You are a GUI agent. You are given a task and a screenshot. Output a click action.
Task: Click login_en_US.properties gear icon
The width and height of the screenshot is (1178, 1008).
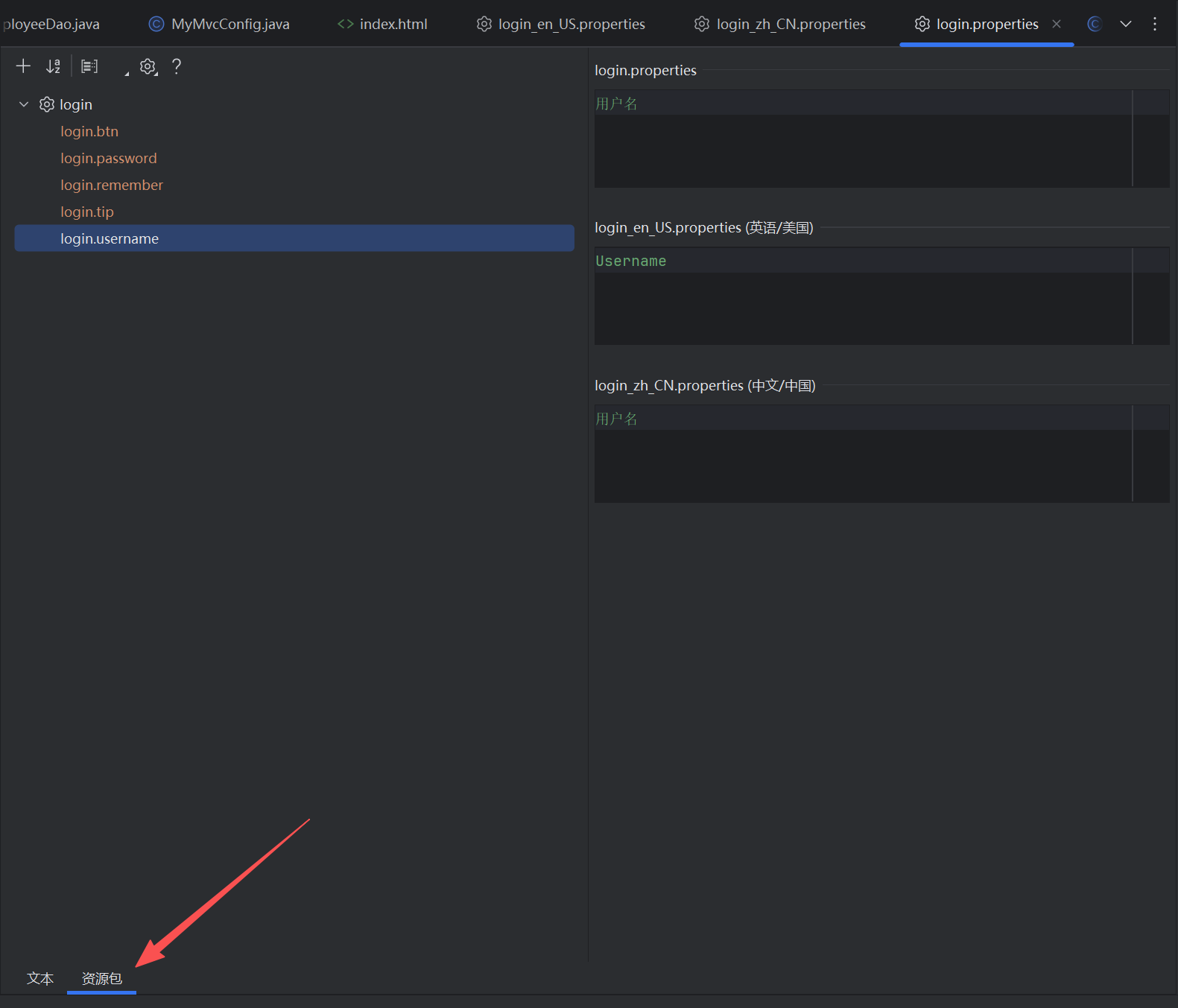pyautogui.click(x=484, y=24)
